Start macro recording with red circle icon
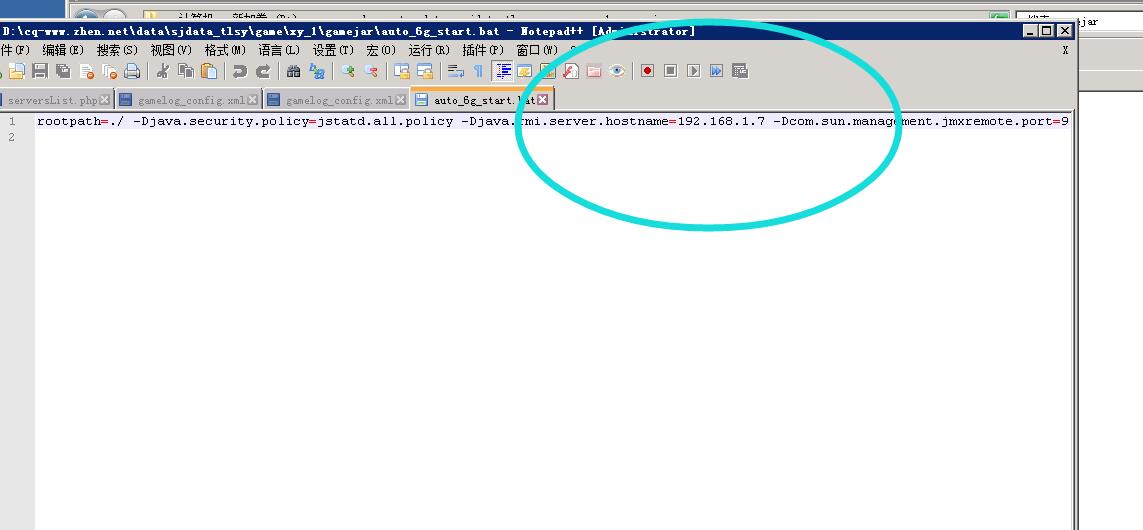Viewport: 1143px width, 530px height. click(x=647, y=71)
